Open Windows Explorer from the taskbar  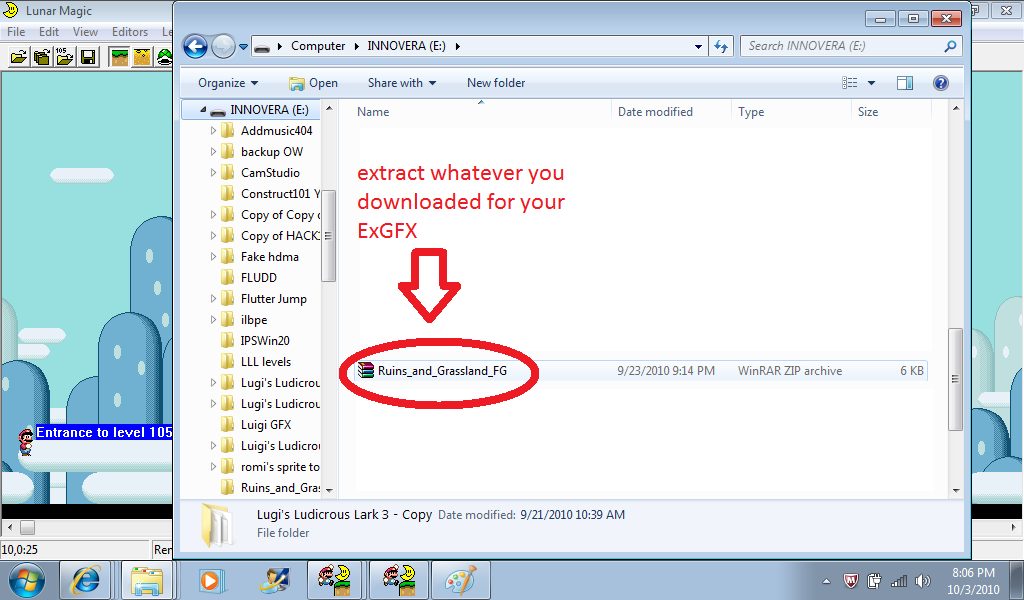tap(147, 580)
